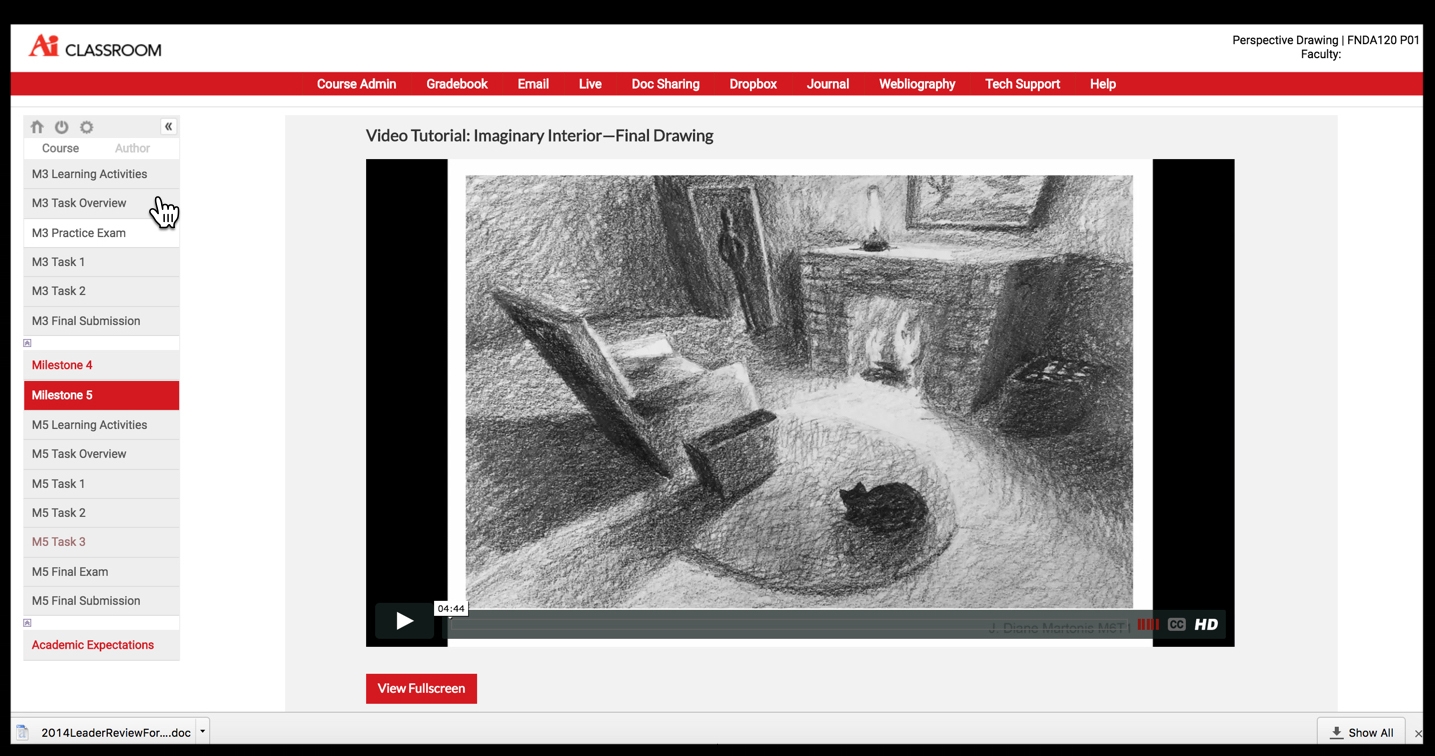Adjust video volume bars
The image size is (1435, 756).
[x=1148, y=624]
